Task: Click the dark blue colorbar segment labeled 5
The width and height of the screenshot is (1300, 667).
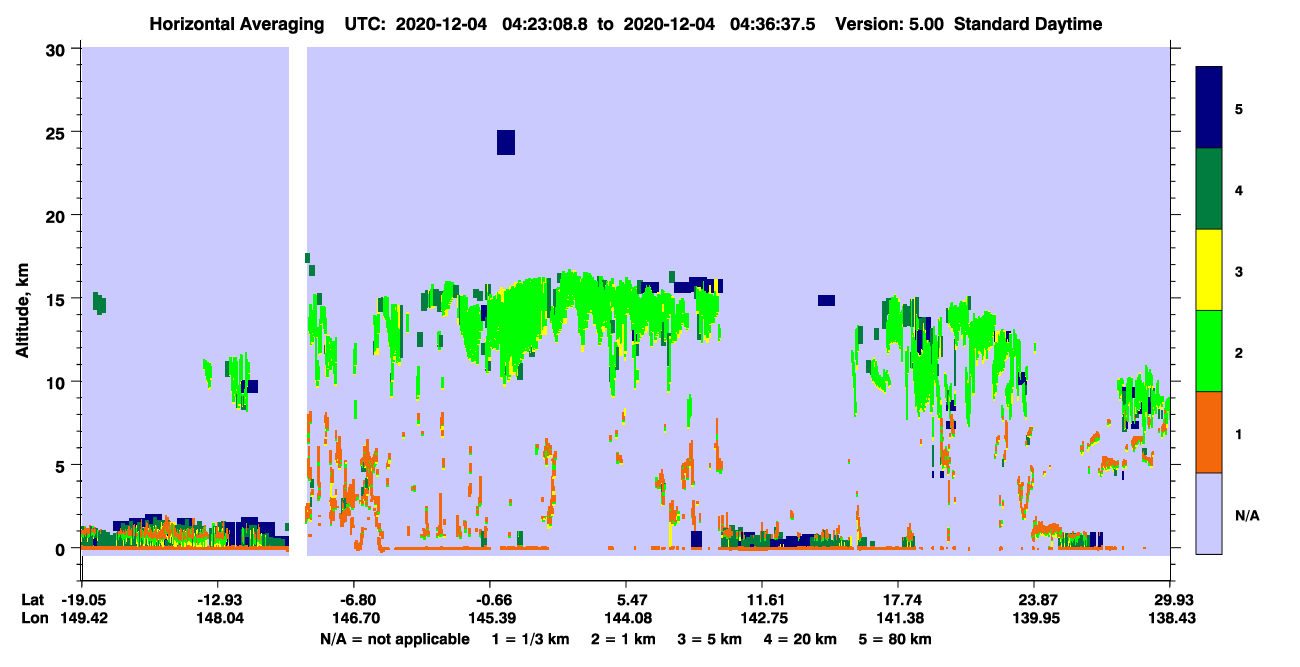Action: coord(1209,108)
